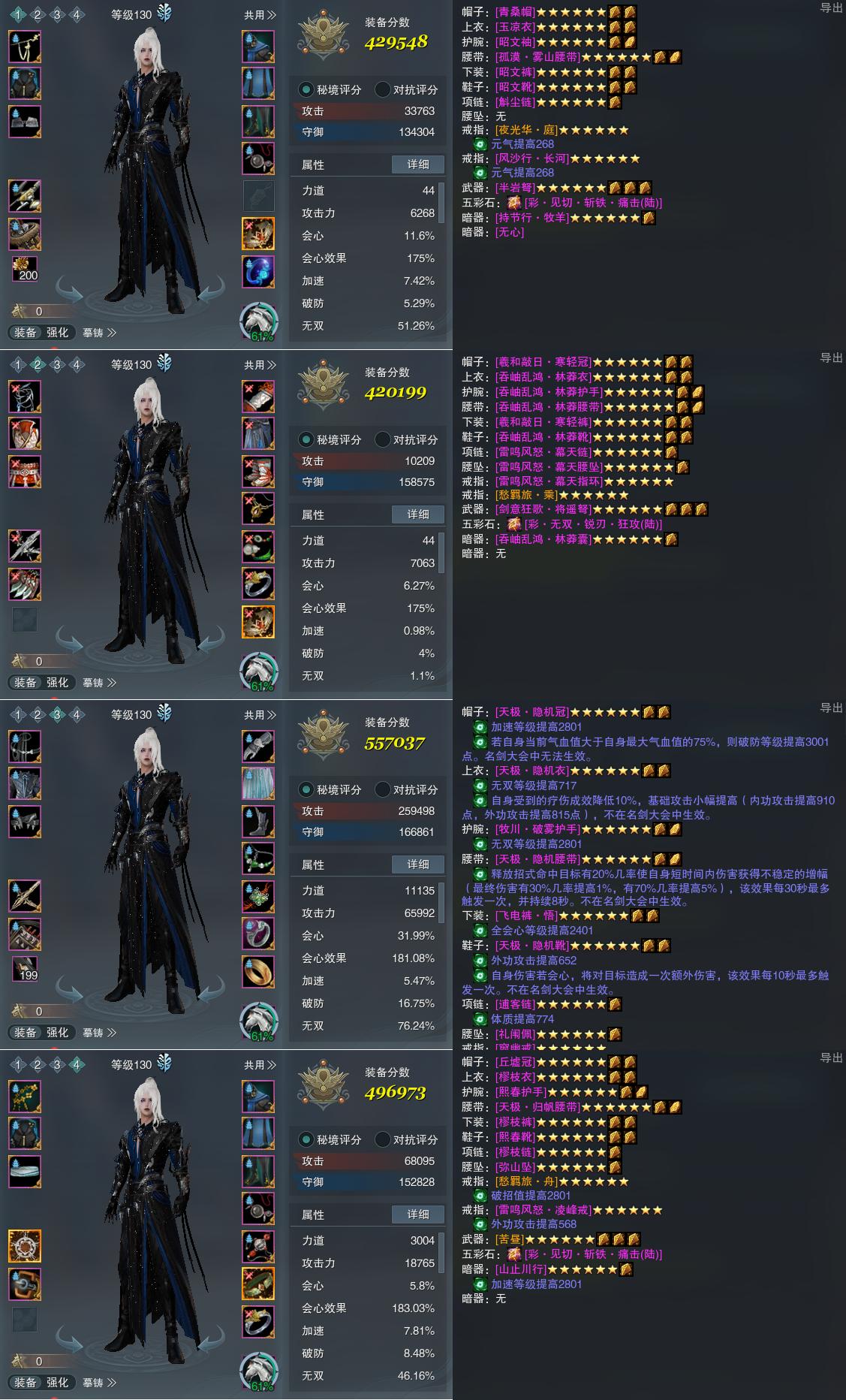Switch to preset tab 3 in top panel
The height and width of the screenshot is (1400, 846).
(57, 15)
